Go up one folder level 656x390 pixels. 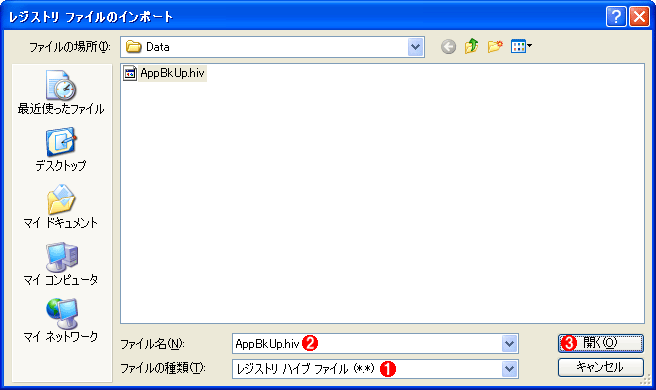[472, 46]
